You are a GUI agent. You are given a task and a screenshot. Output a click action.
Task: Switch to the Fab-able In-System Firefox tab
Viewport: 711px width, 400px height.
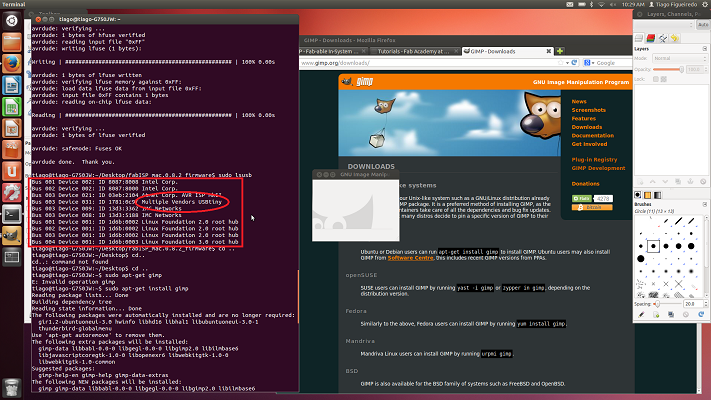[333, 51]
